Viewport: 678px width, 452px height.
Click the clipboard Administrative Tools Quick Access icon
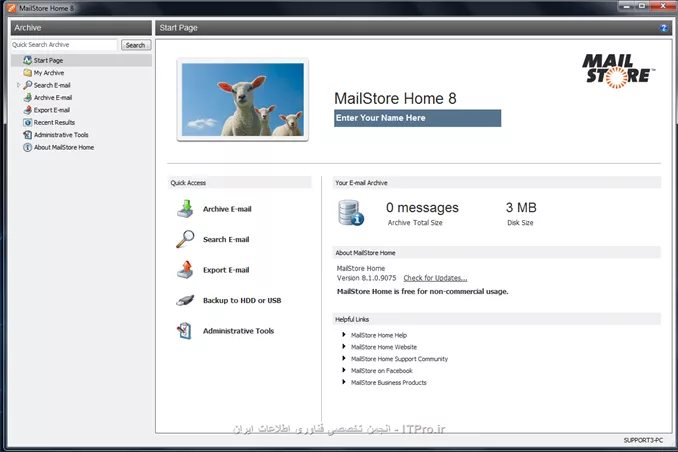coord(184,331)
